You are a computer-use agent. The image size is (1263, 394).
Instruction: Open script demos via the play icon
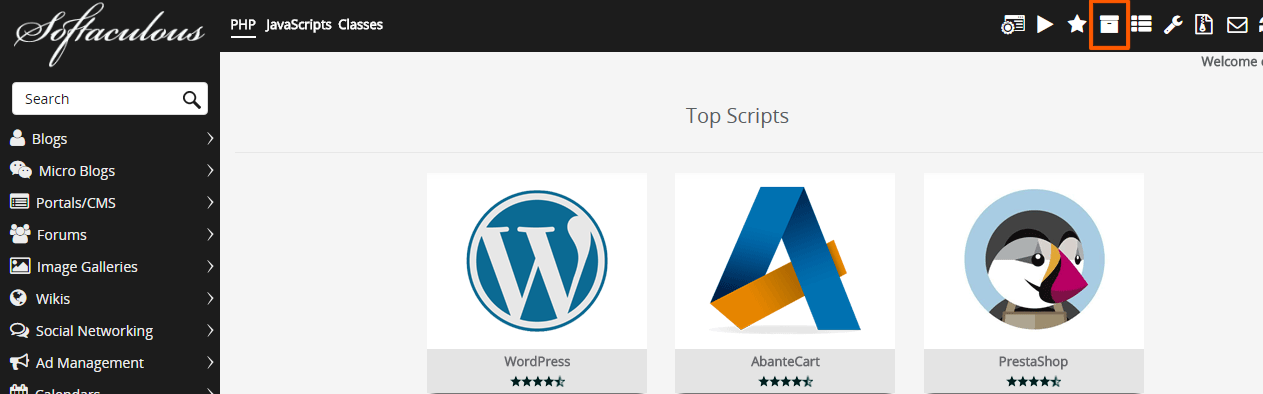[1045, 25]
